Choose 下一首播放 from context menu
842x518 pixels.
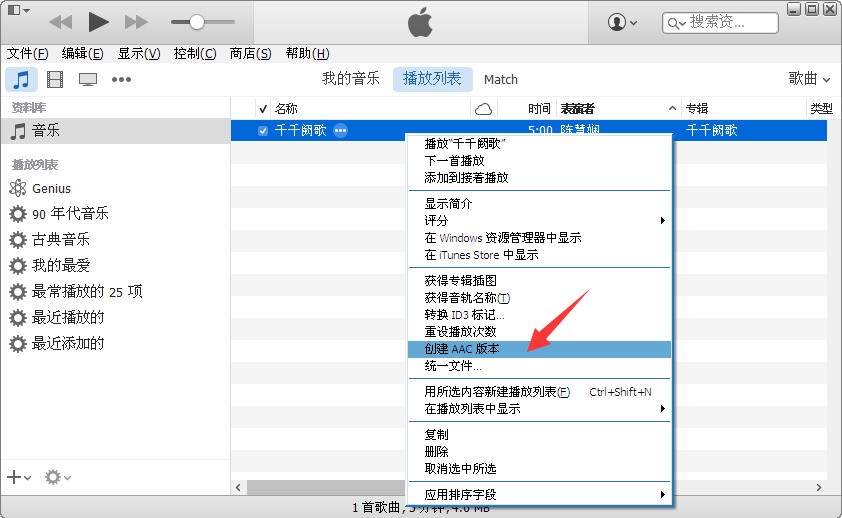pos(540,160)
